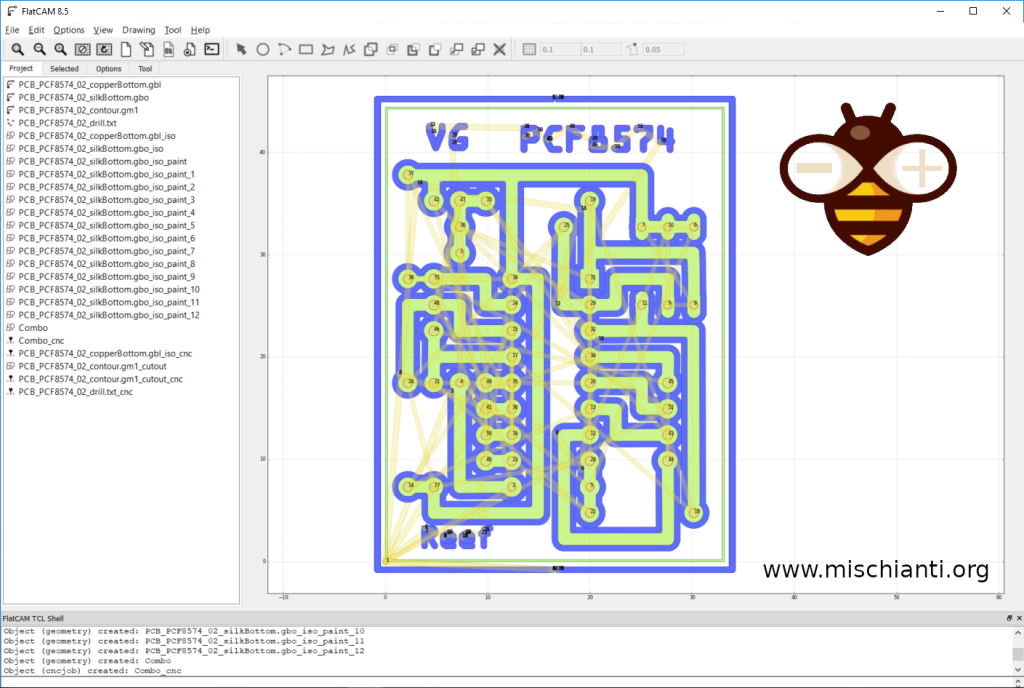Toggle the snap to grid icon

point(529,49)
